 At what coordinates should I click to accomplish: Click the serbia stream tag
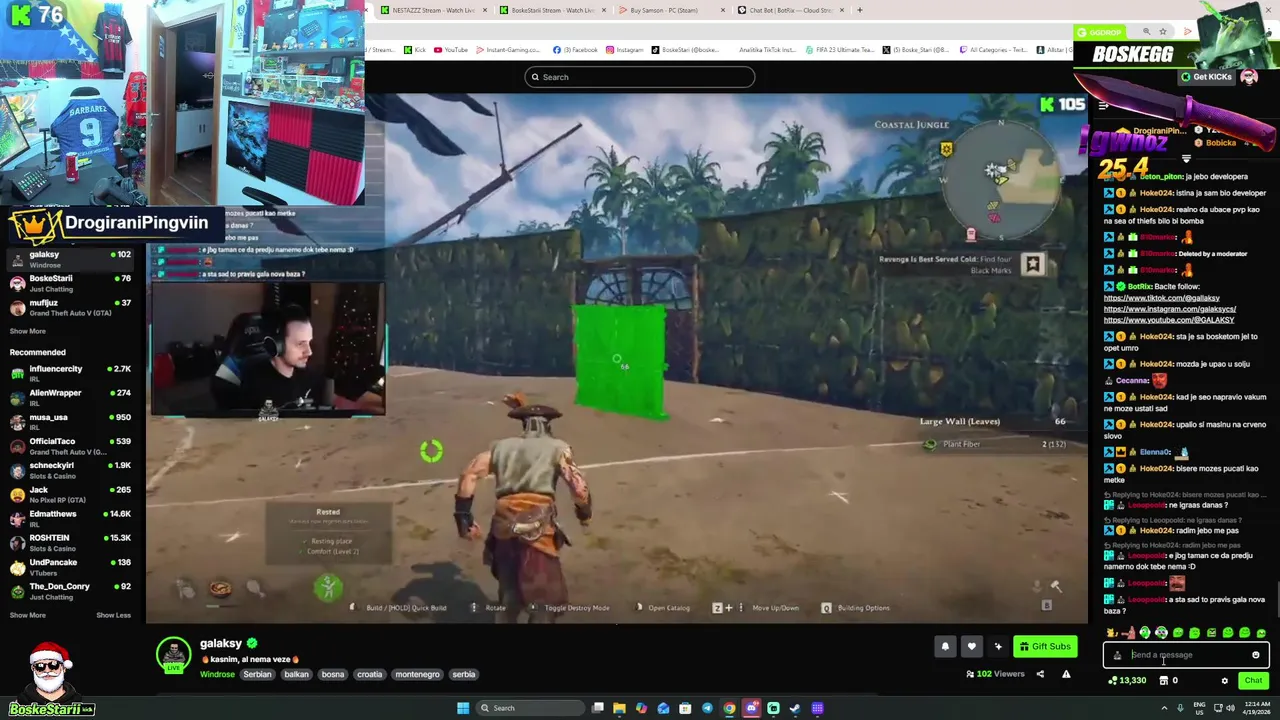tap(463, 674)
